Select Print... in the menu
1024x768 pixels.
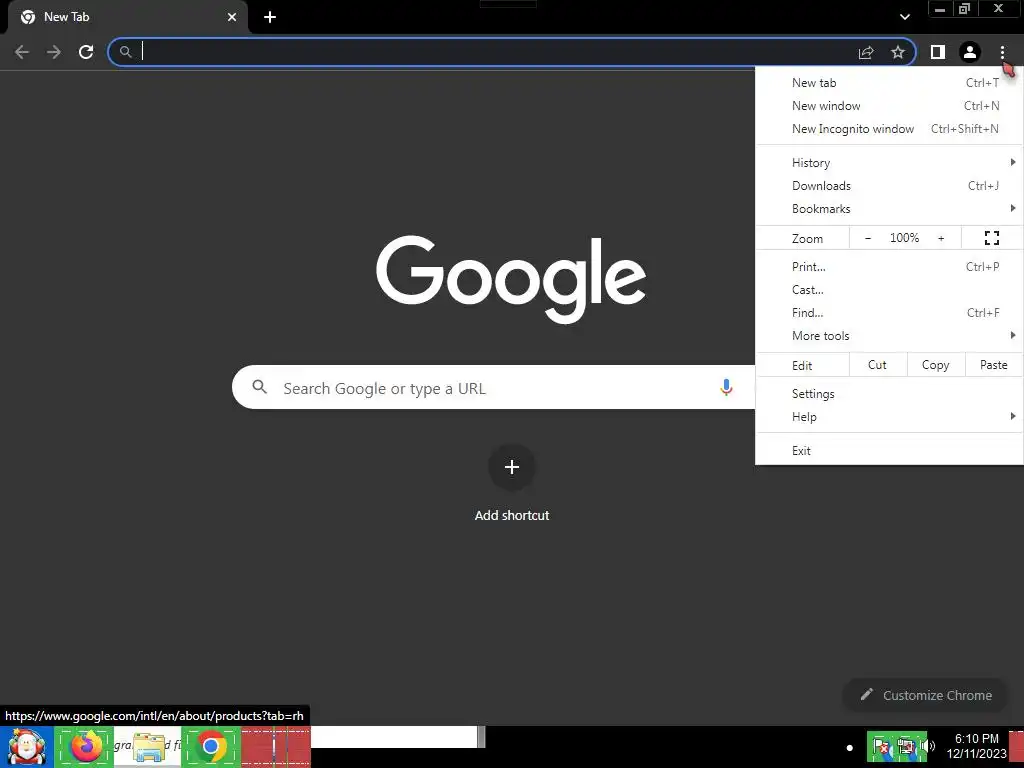(889, 266)
